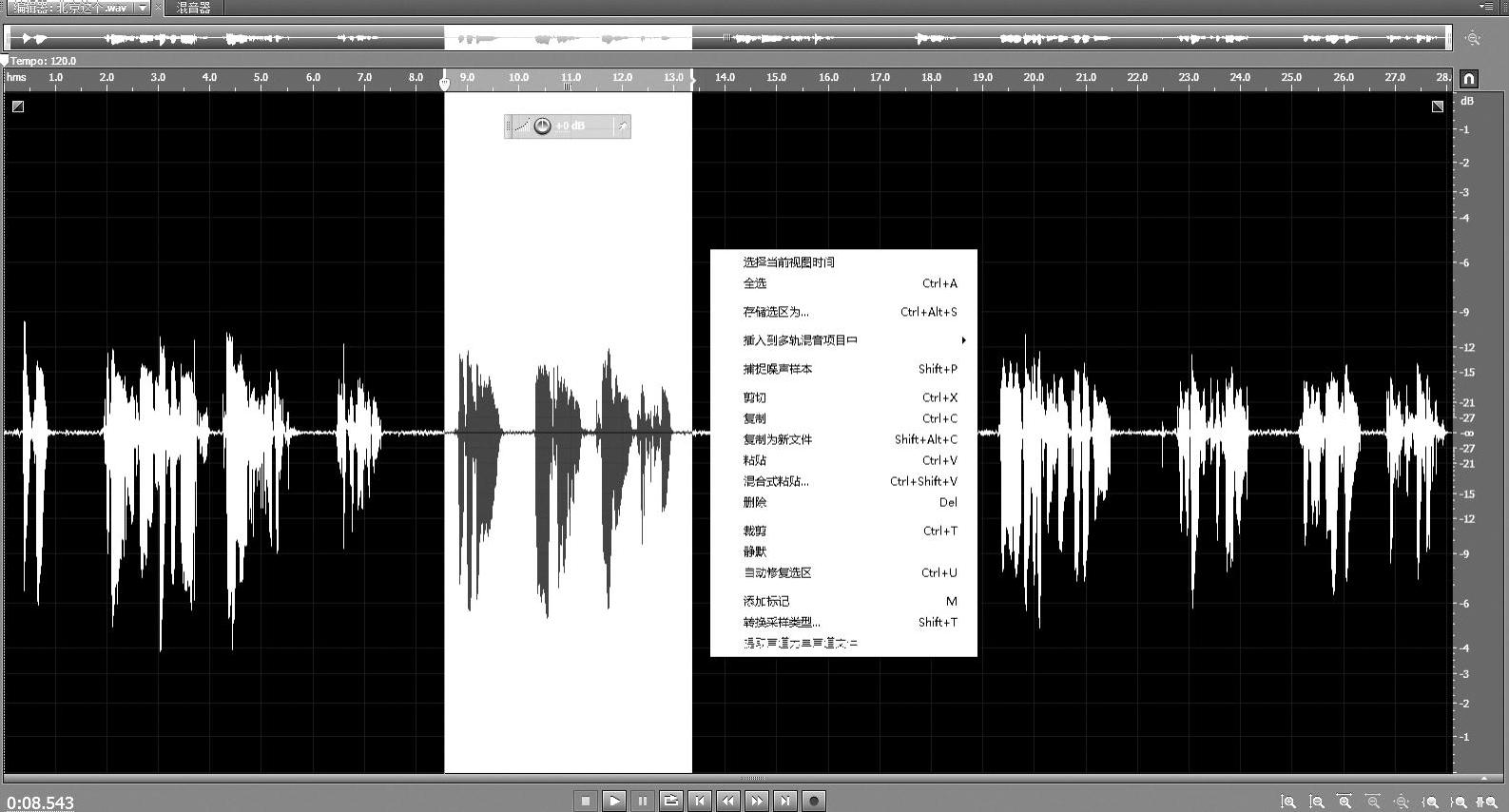
Task: Choose 删除 from context menu
Action: tap(843, 502)
